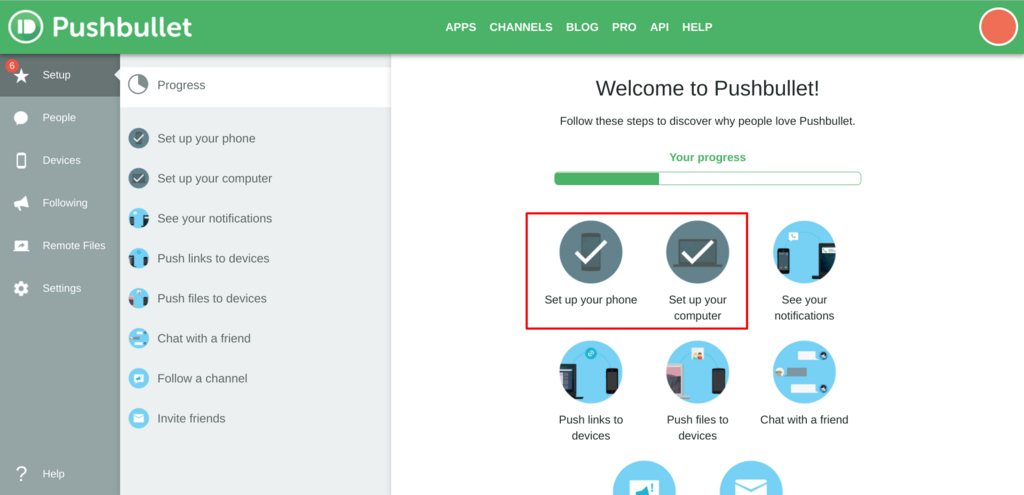Click the Pushbullet wordmark in header
The image size is (1024, 495).
pyautogui.click(x=122, y=27)
